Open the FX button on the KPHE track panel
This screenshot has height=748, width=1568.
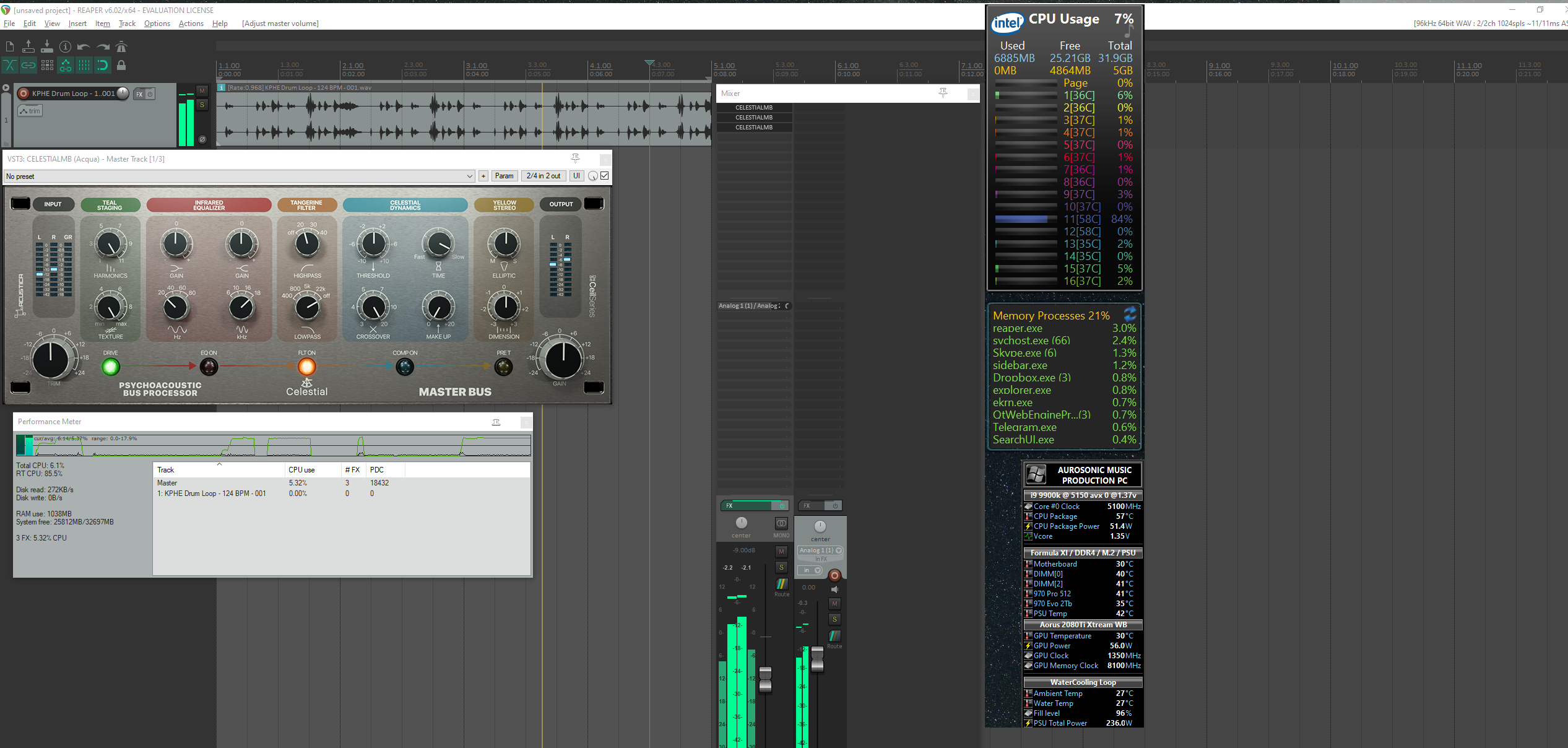click(x=139, y=94)
